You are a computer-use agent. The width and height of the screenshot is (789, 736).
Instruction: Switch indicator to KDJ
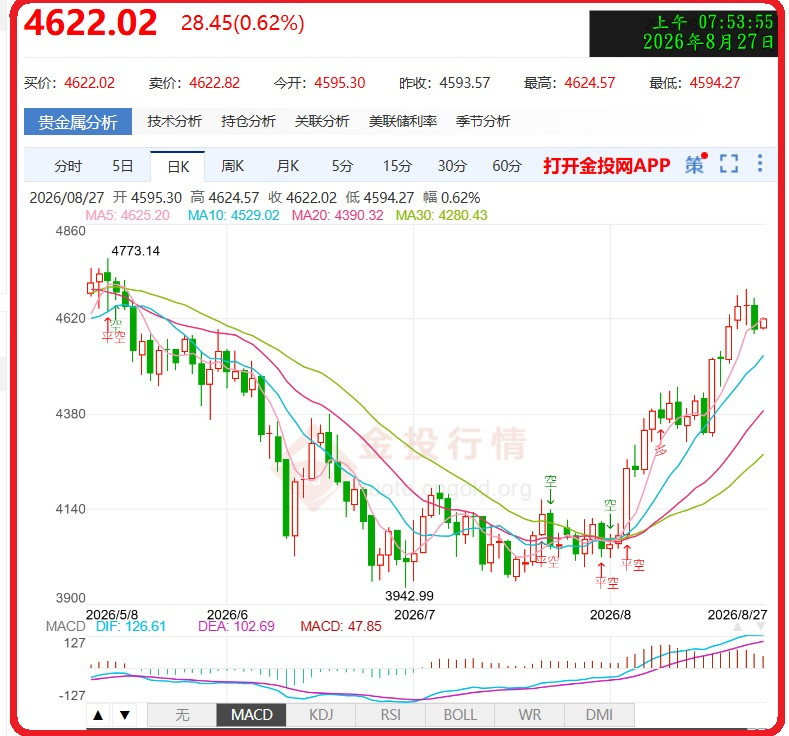(x=321, y=715)
